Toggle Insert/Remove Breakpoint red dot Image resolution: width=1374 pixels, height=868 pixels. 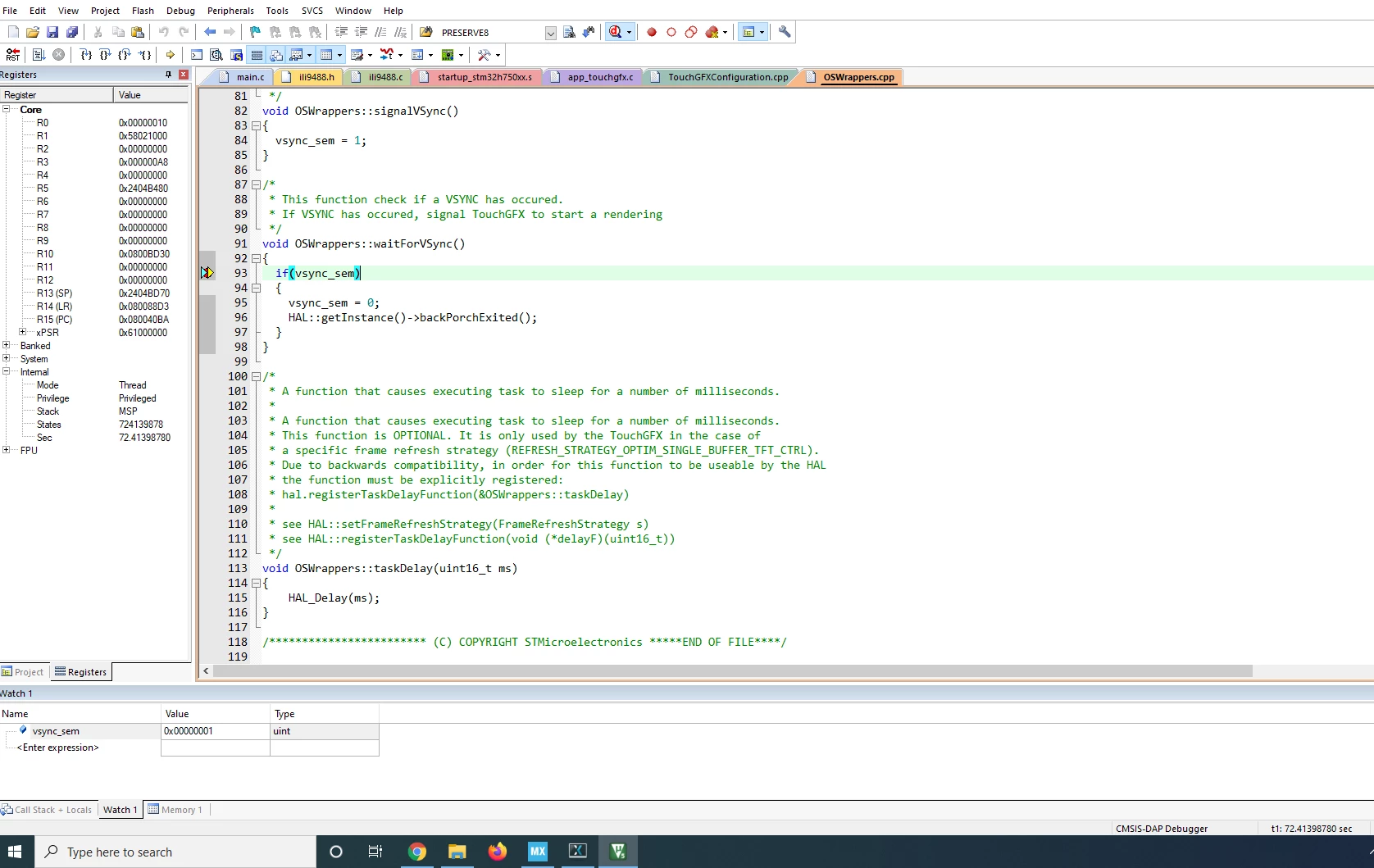pyautogui.click(x=652, y=32)
